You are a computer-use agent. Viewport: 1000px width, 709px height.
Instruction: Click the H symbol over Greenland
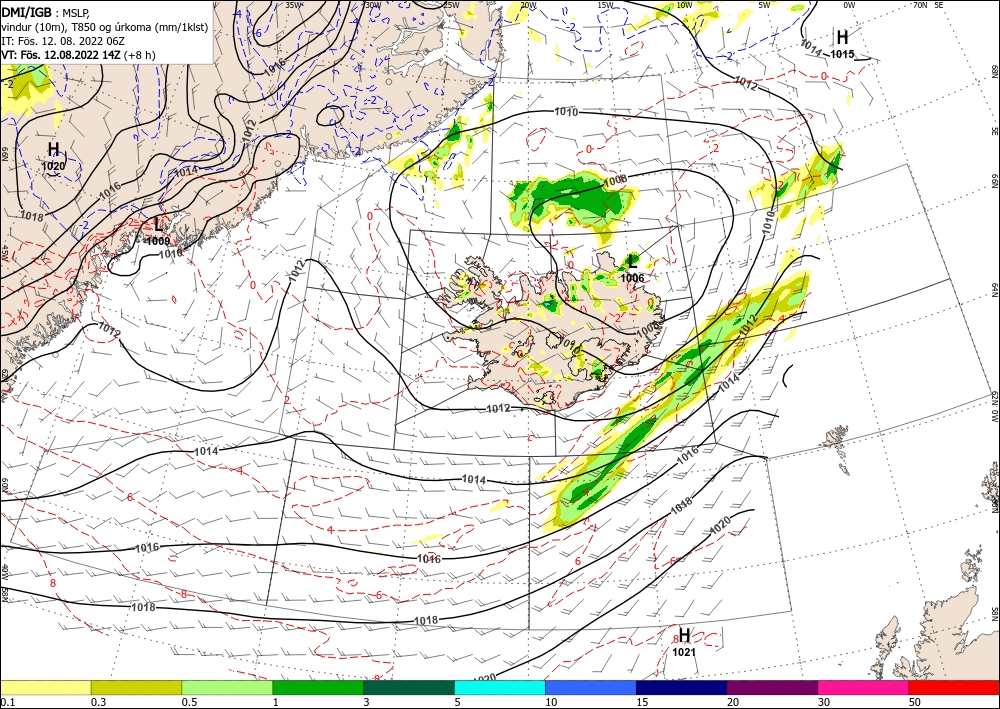(x=54, y=150)
